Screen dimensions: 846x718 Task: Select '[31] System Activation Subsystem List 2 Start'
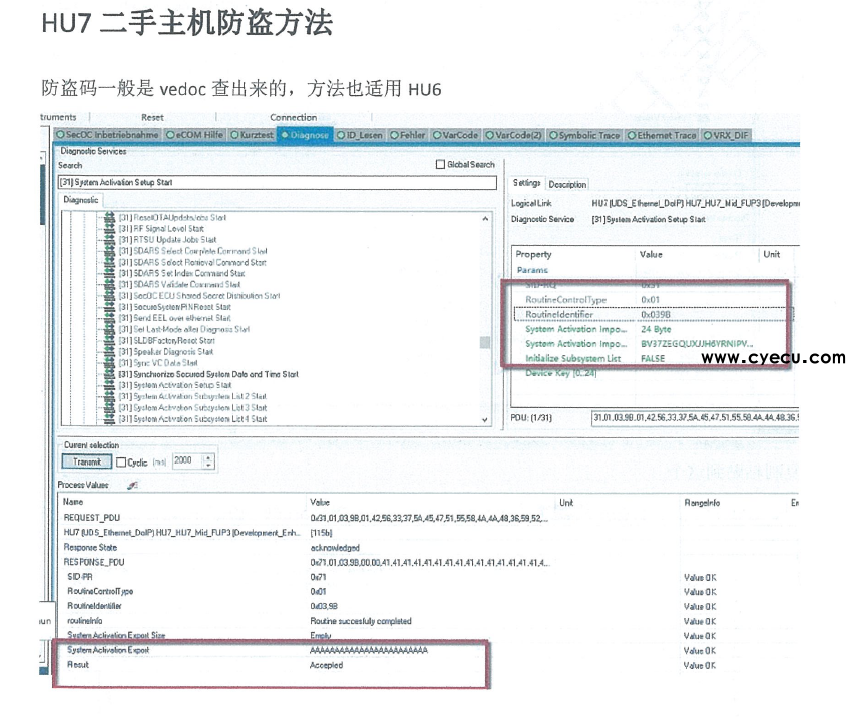pos(193,396)
